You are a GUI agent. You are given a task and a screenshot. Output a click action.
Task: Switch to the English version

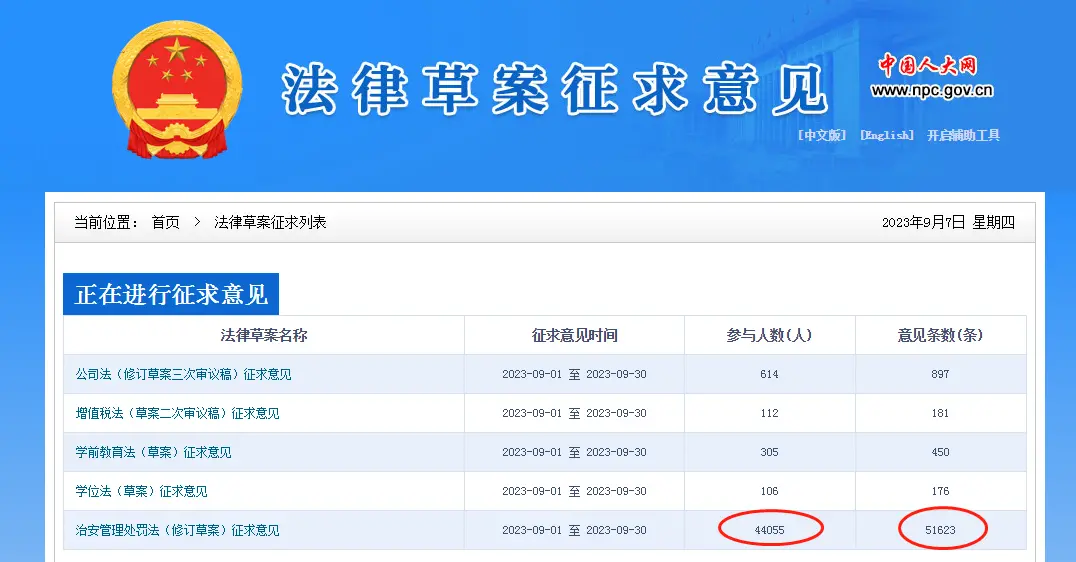[886, 135]
